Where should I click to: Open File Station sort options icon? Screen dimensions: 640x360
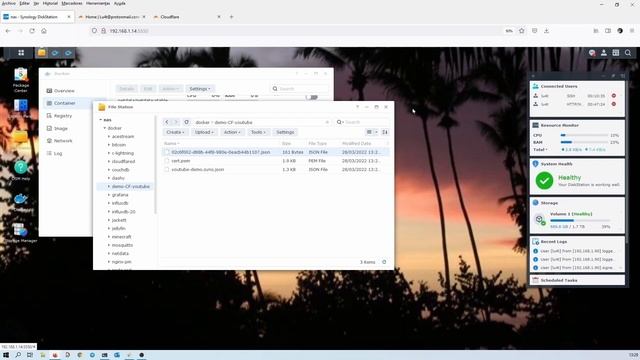[385, 132]
